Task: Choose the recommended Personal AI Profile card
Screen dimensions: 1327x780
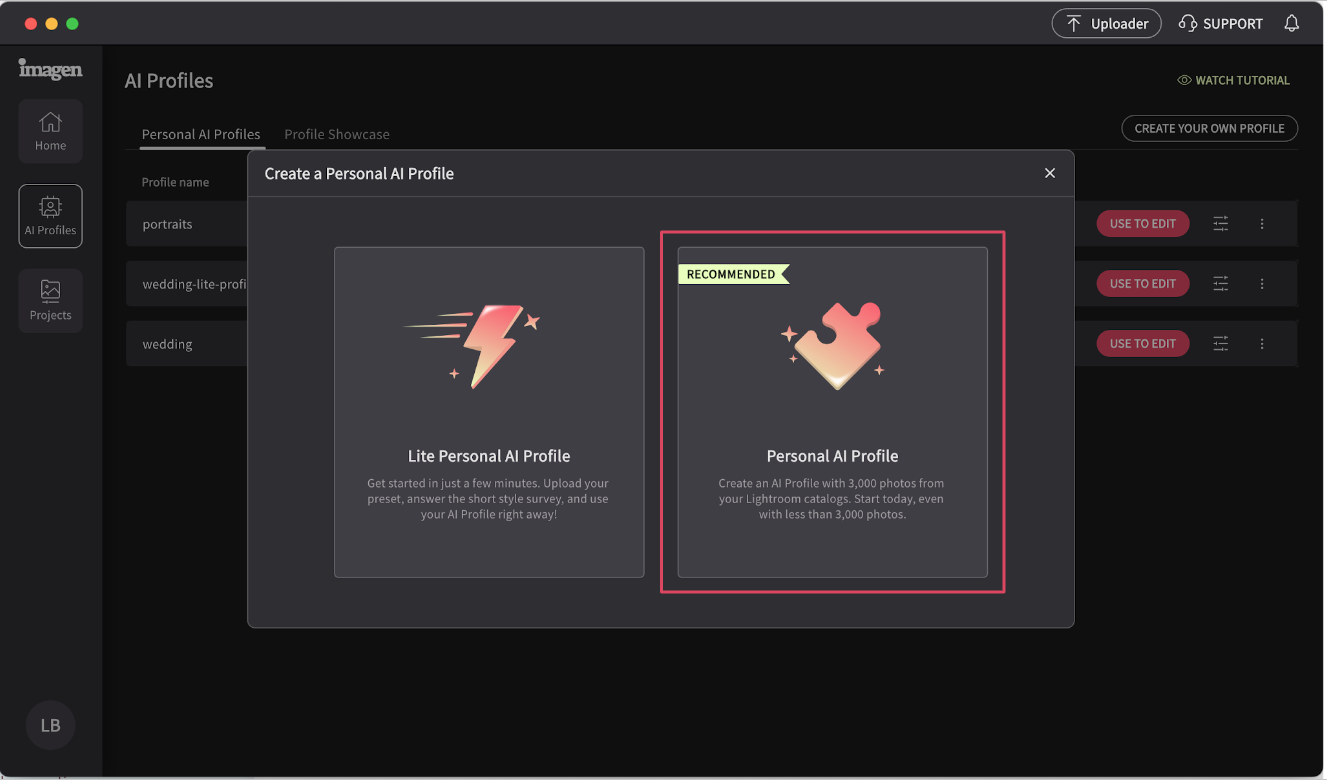Action: 832,412
